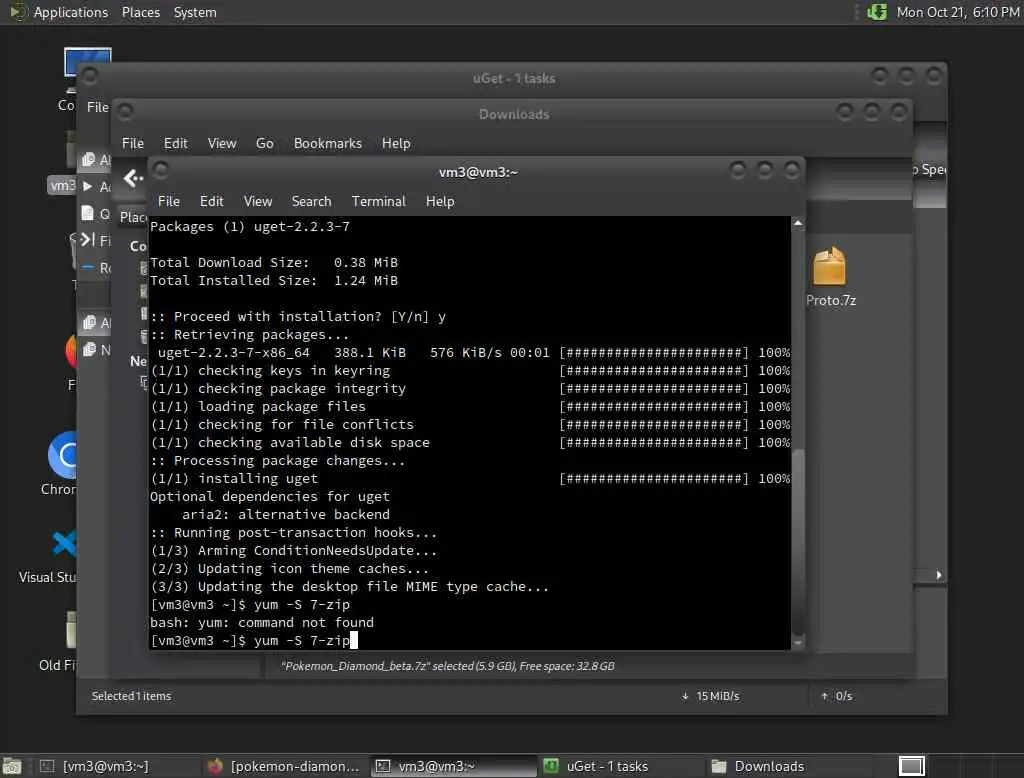Open Go menu in Downloads window
The height and width of the screenshot is (778, 1024).
(x=264, y=143)
